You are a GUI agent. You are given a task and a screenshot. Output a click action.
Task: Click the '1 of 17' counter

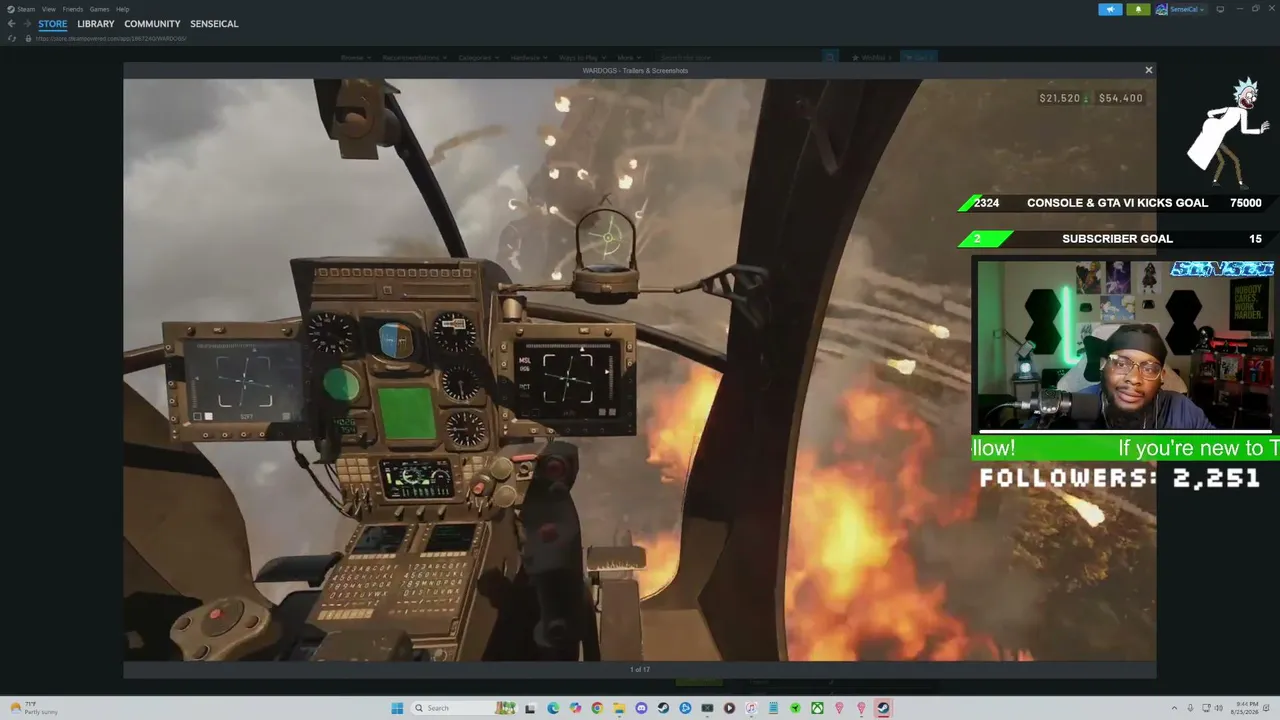pyautogui.click(x=640, y=669)
